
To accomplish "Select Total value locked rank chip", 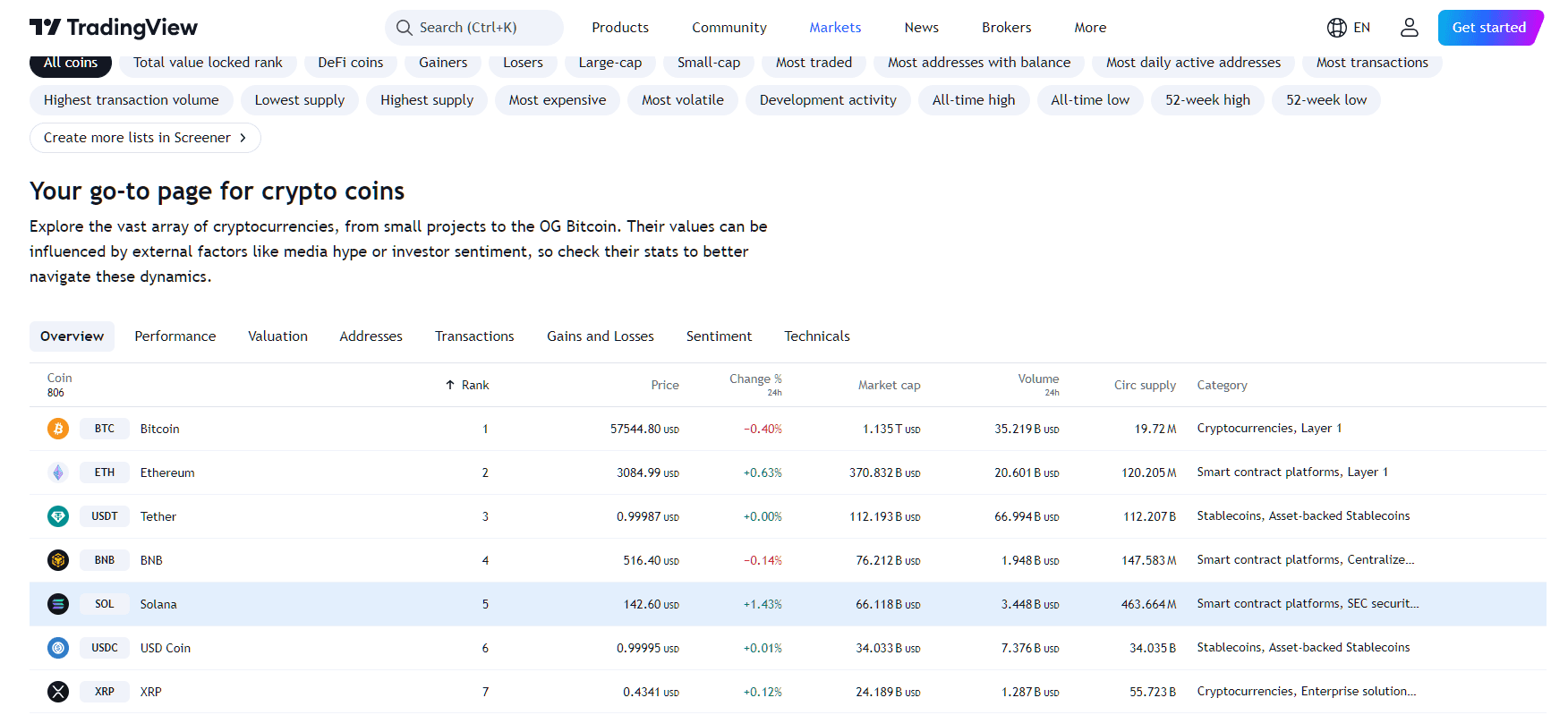I will [x=208, y=63].
